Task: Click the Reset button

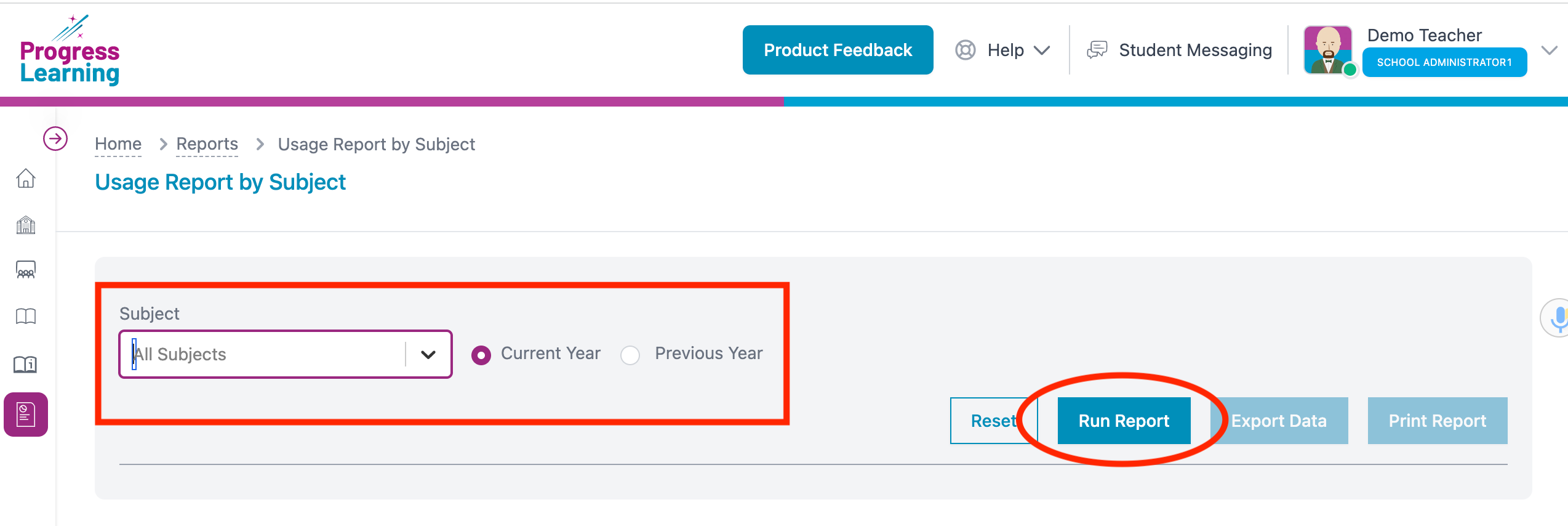Action: click(994, 421)
